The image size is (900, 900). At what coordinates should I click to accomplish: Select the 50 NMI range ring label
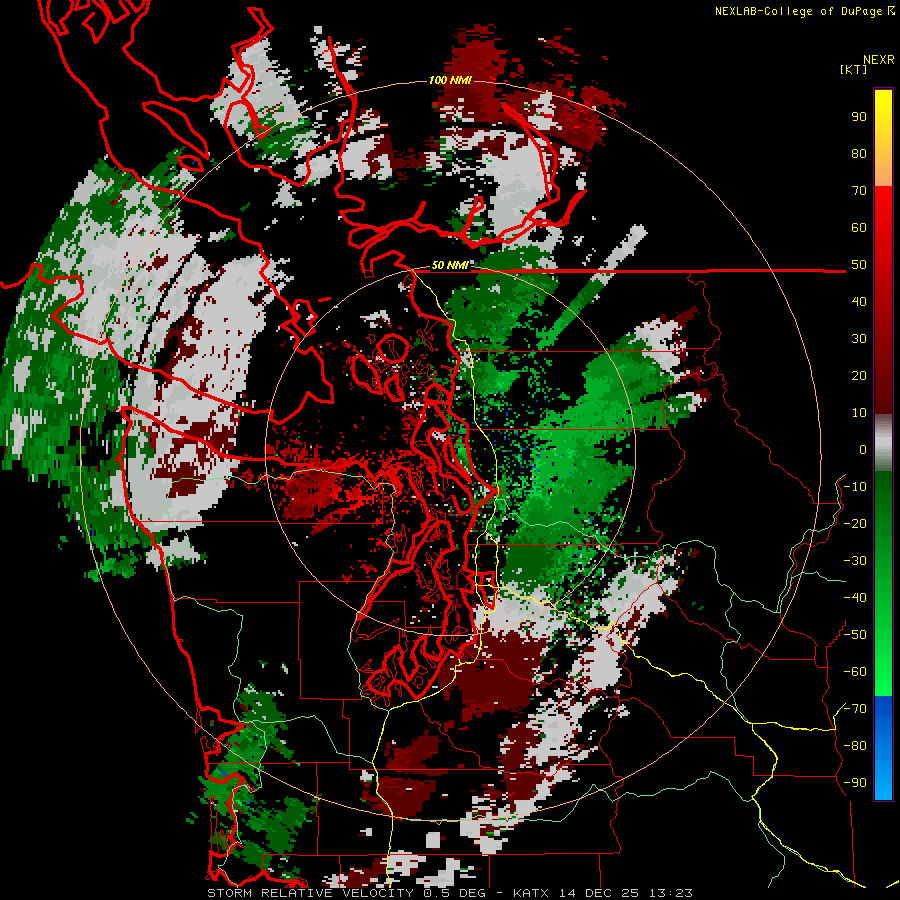coord(450,265)
